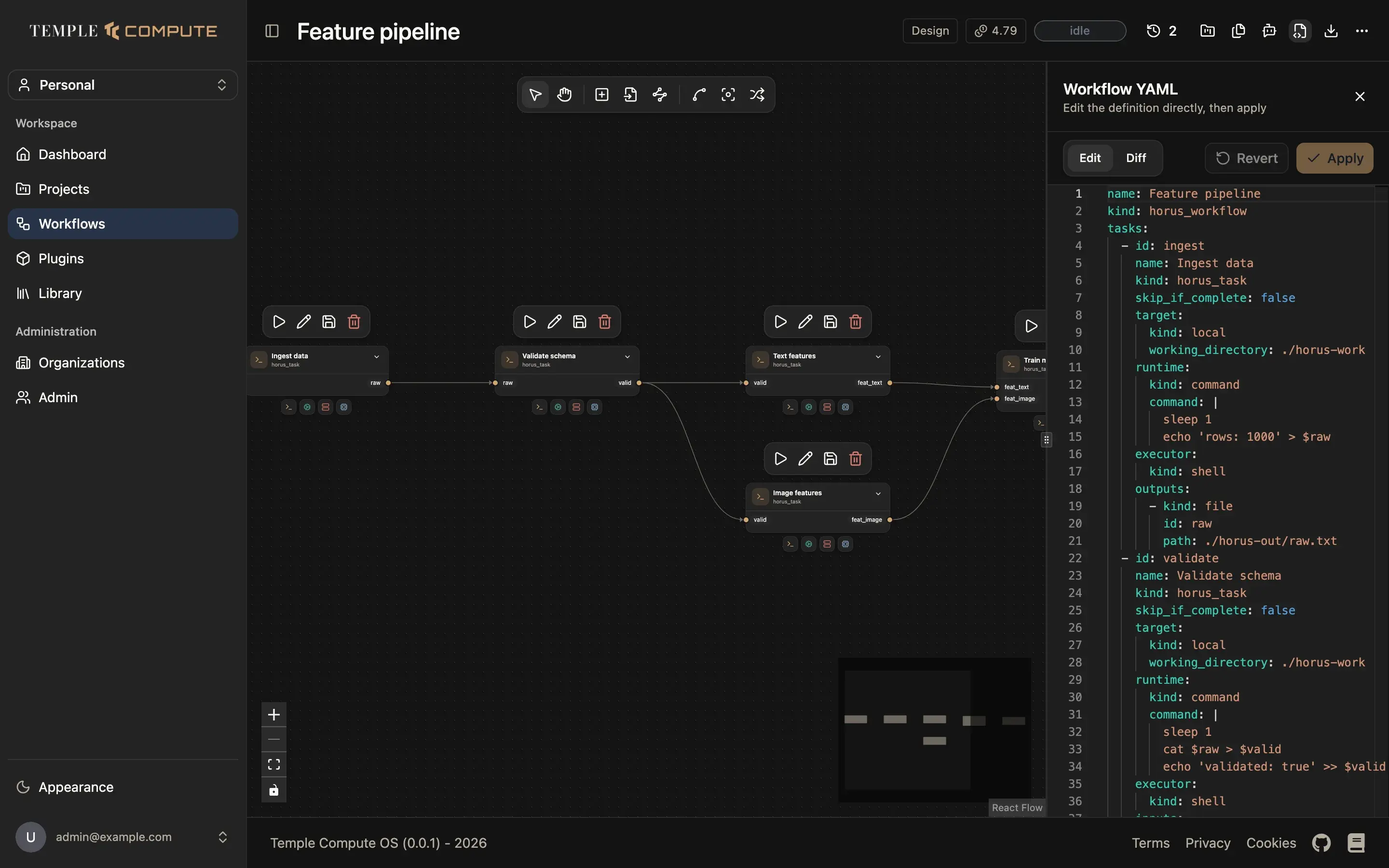Image resolution: width=1389 pixels, height=868 pixels.
Task: Select the hand pan tool
Action: click(564, 95)
